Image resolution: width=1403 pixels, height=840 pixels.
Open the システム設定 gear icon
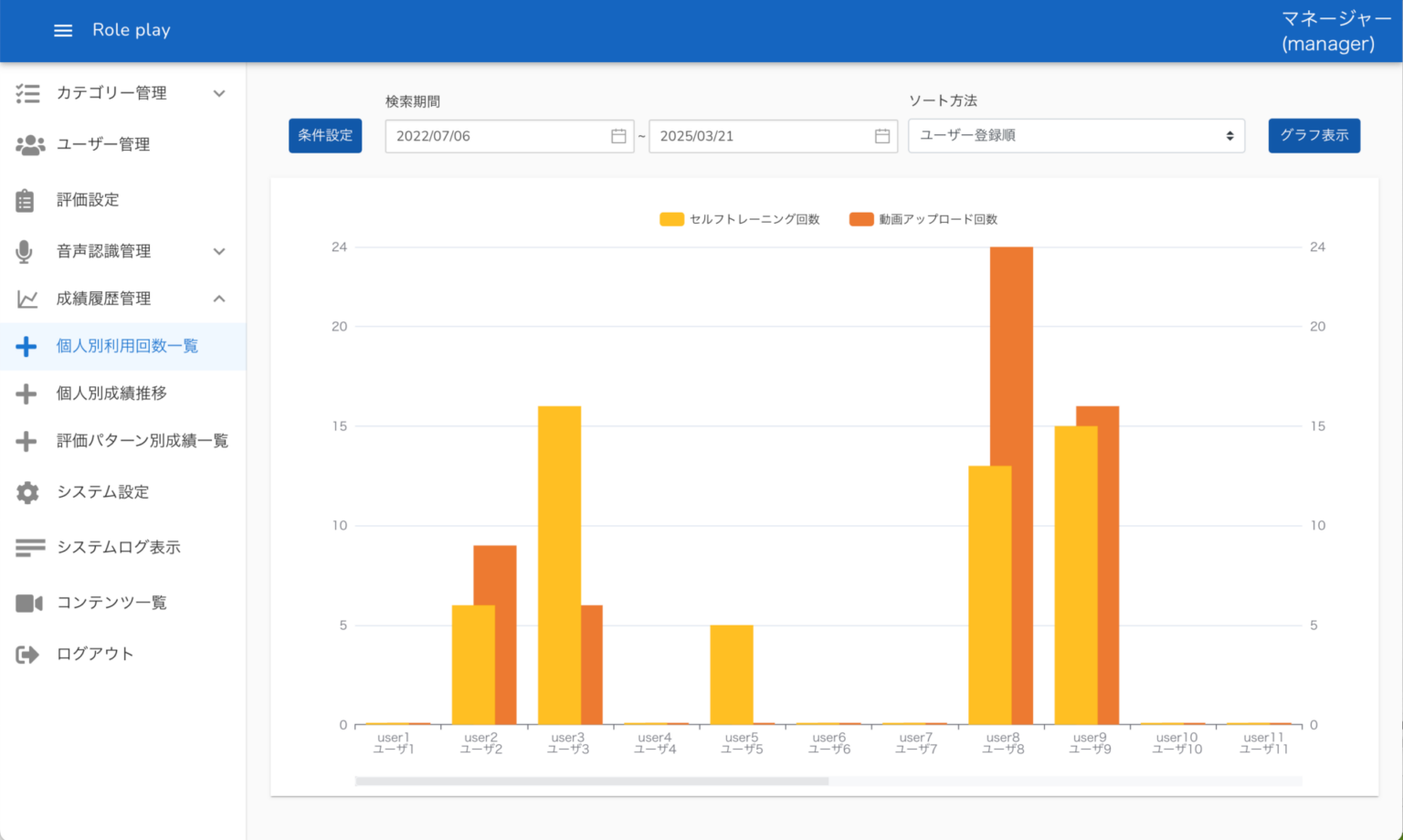point(26,492)
